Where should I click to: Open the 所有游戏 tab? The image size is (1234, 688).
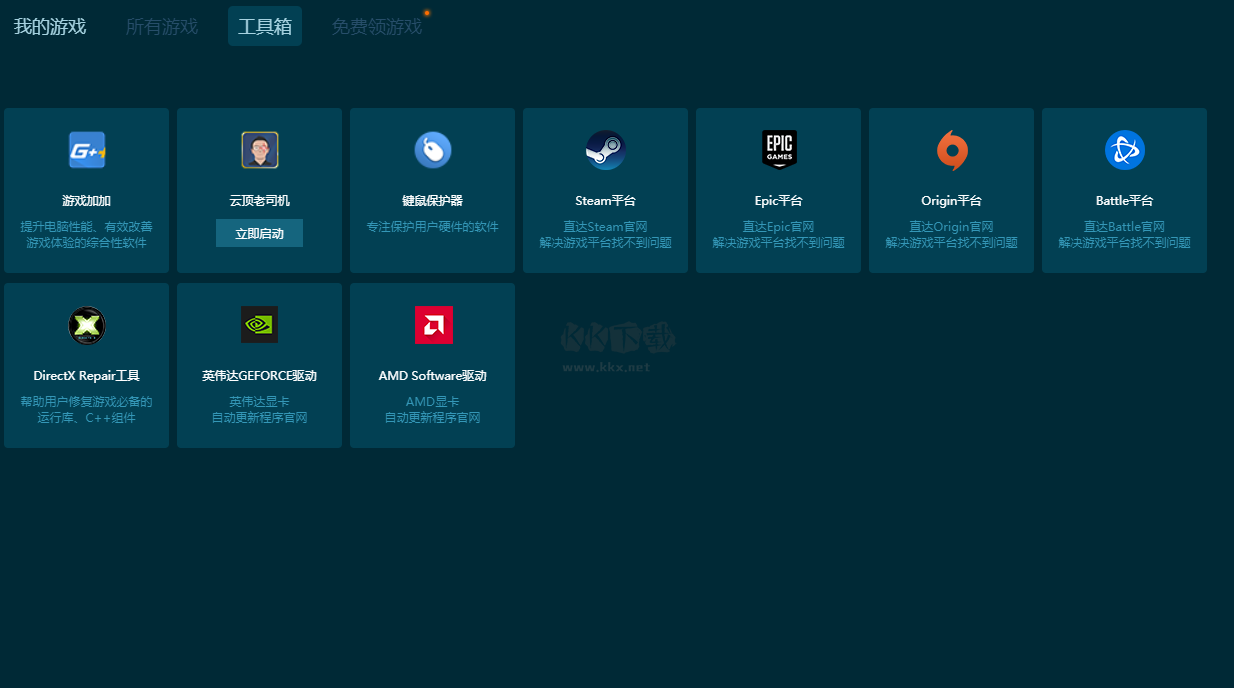162,26
